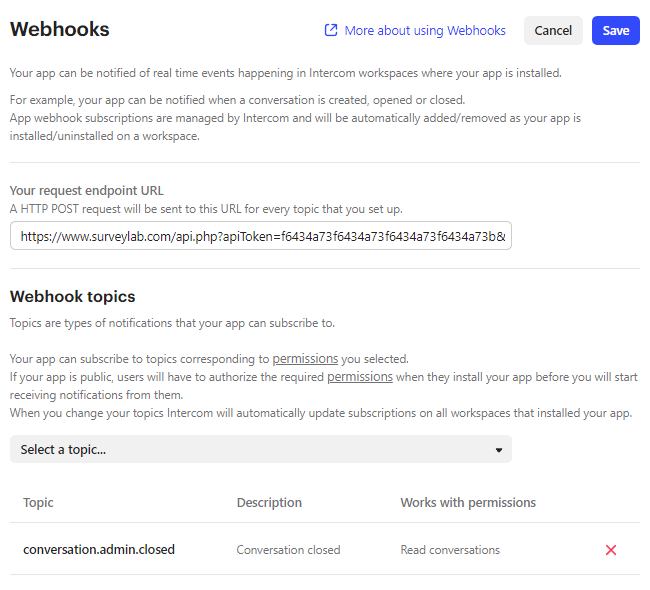The height and width of the screenshot is (590, 650).
Task: Click the Read conversations permission cell
Action: pyautogui.click(x=450, y=550)
